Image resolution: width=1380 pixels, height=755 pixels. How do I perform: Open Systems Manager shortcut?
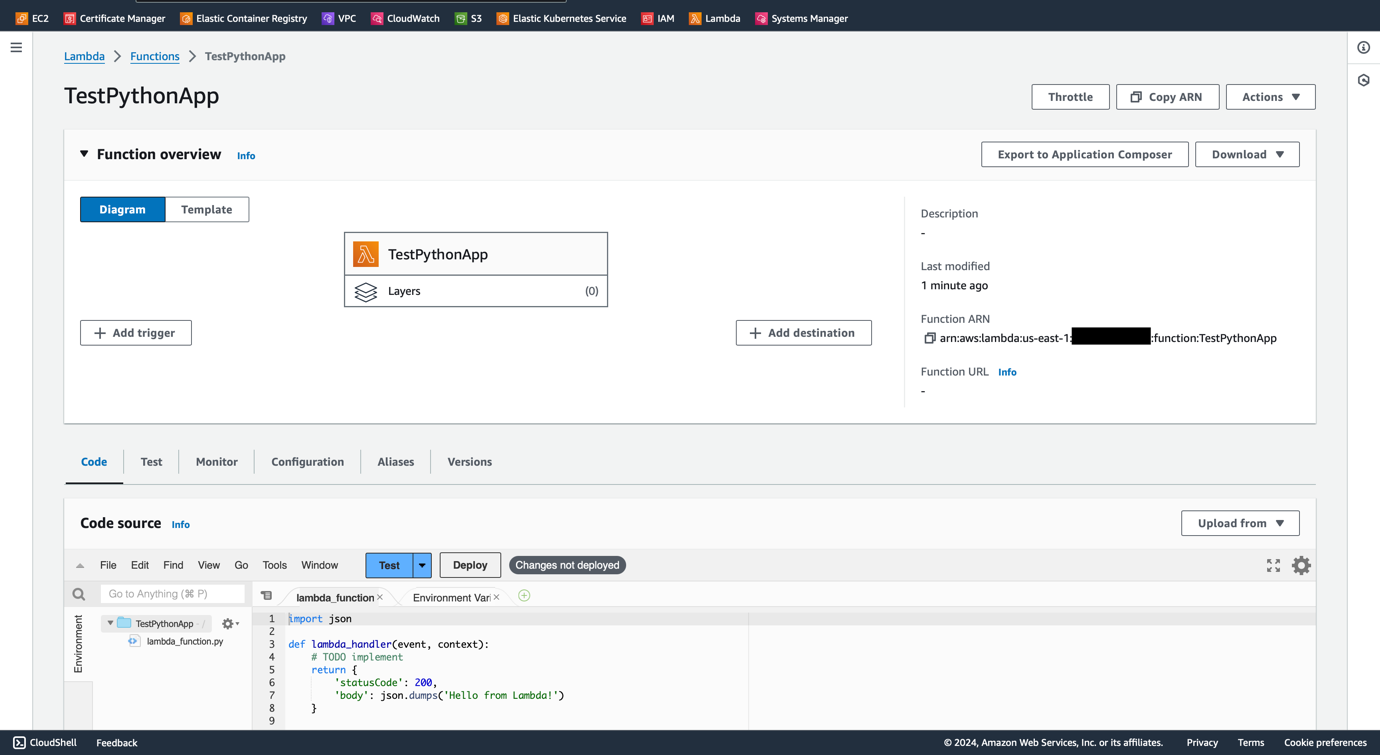(x=802, y=18)
